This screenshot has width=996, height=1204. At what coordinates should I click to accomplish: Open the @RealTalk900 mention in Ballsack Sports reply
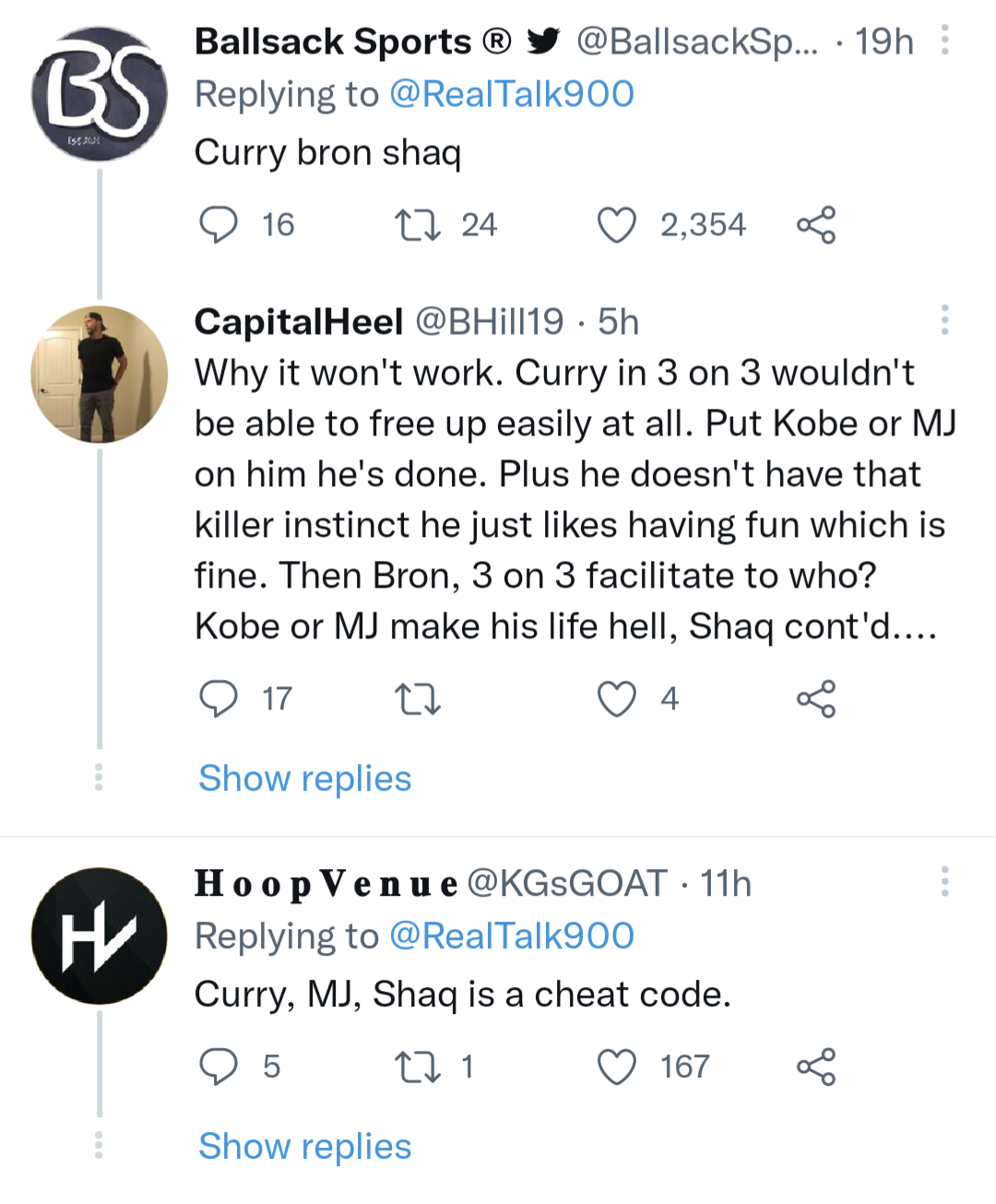(x=512, y=94)
